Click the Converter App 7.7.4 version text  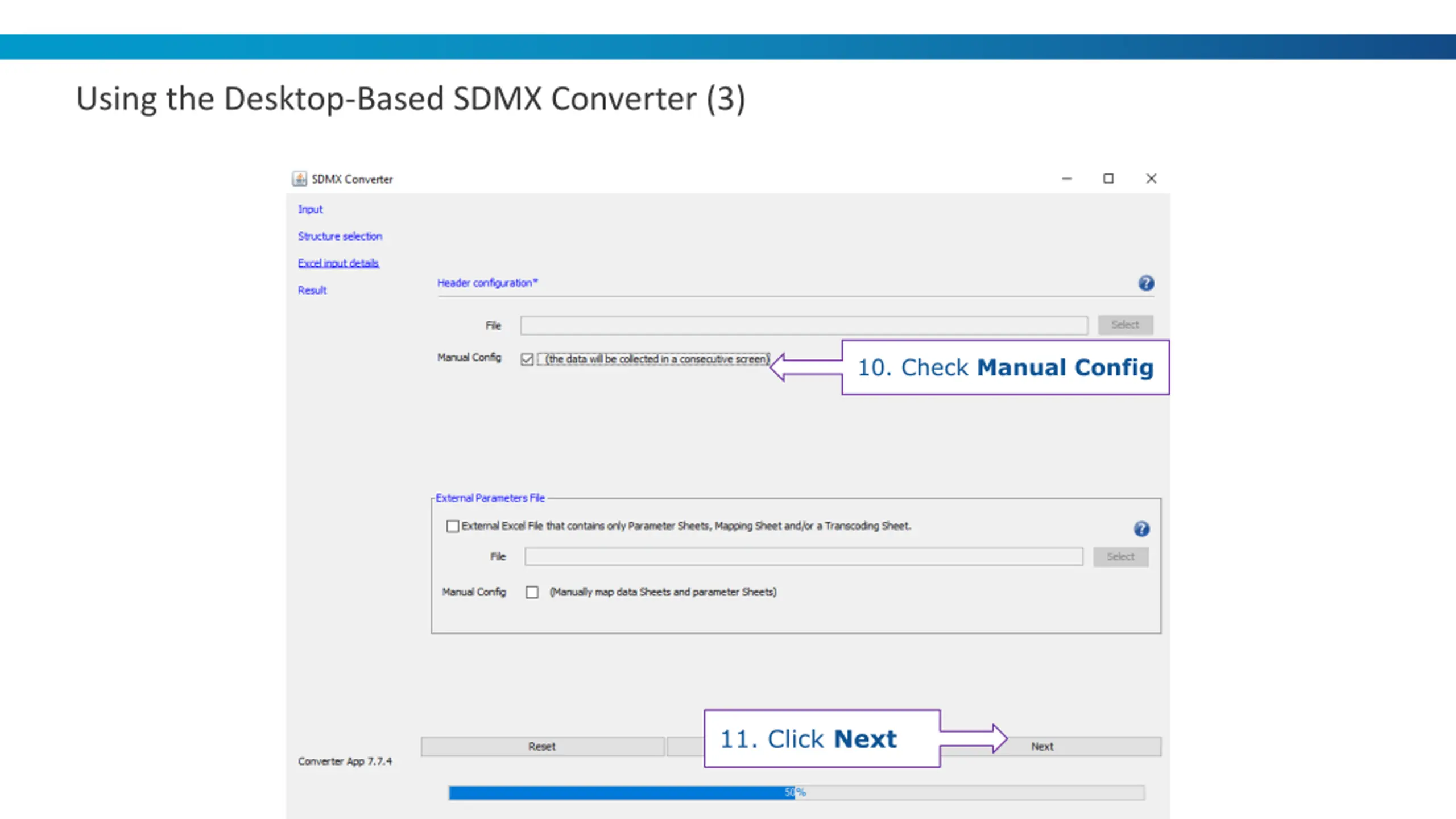(345, 761)
